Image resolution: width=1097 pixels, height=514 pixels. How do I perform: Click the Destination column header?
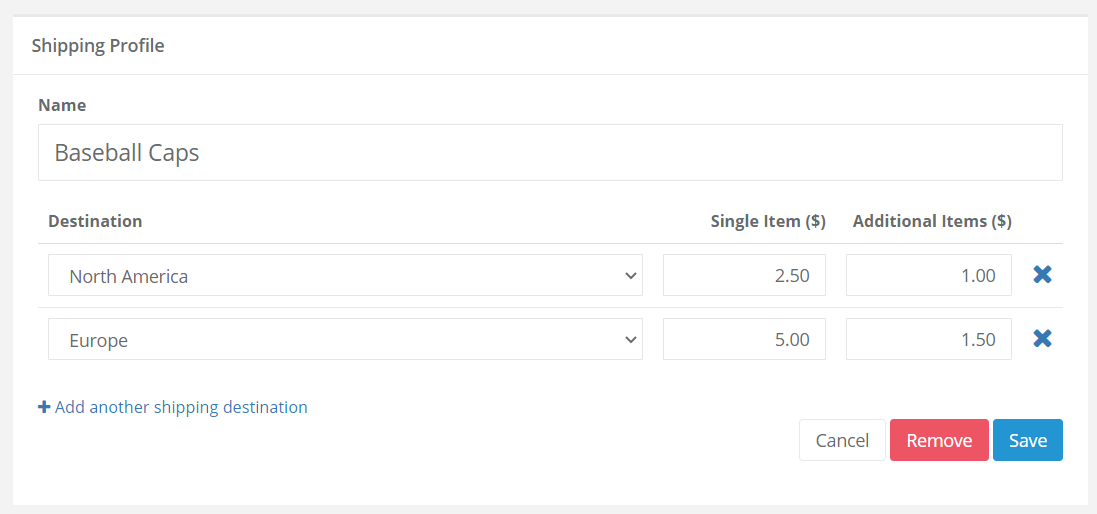[x=95, y=222]
